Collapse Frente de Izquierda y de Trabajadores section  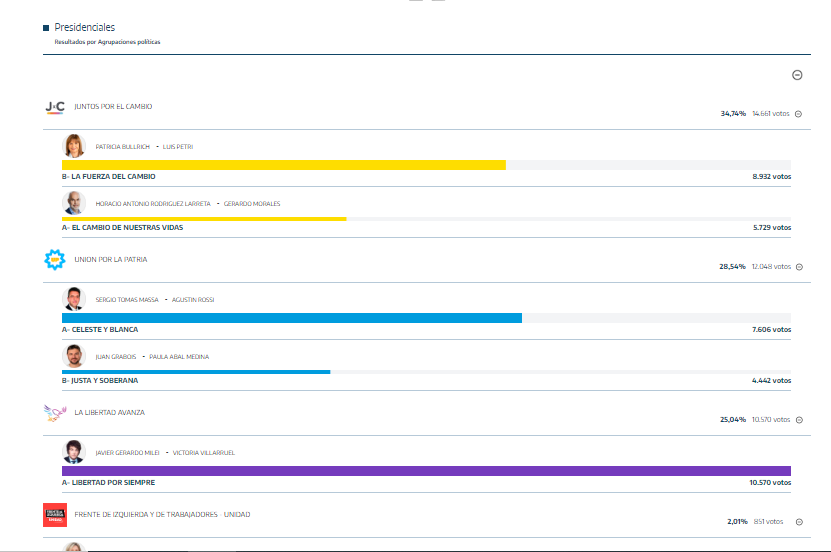(798, 522)
